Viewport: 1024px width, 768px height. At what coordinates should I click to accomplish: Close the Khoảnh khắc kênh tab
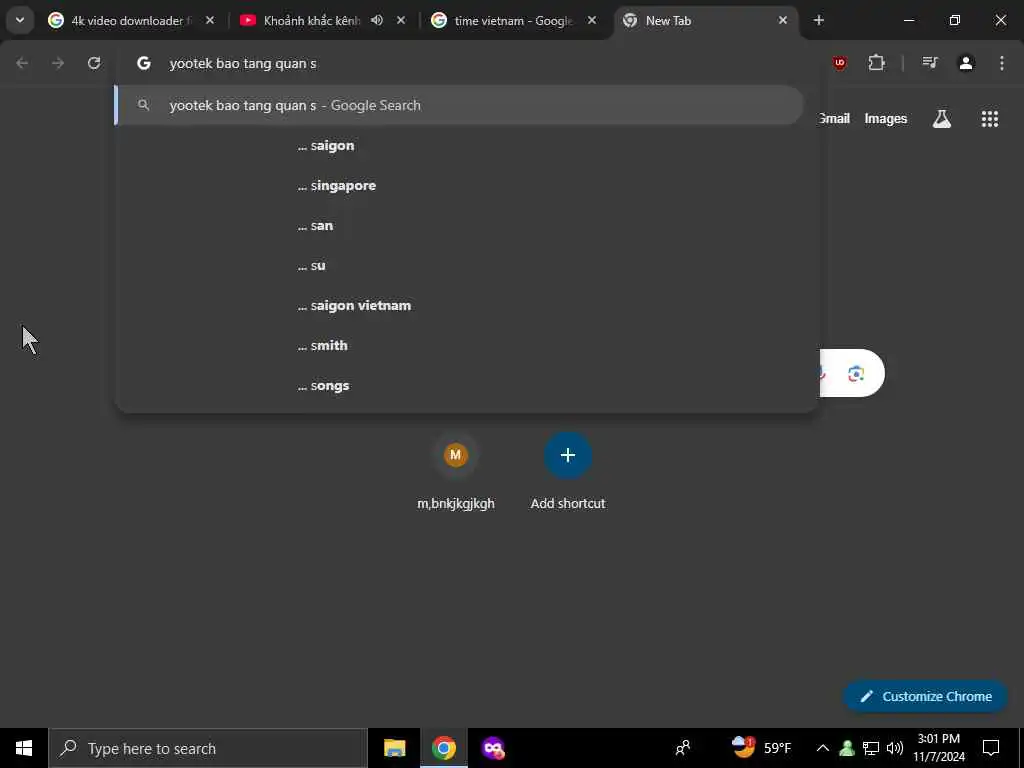pyautogui.click(x=401, y=21)
